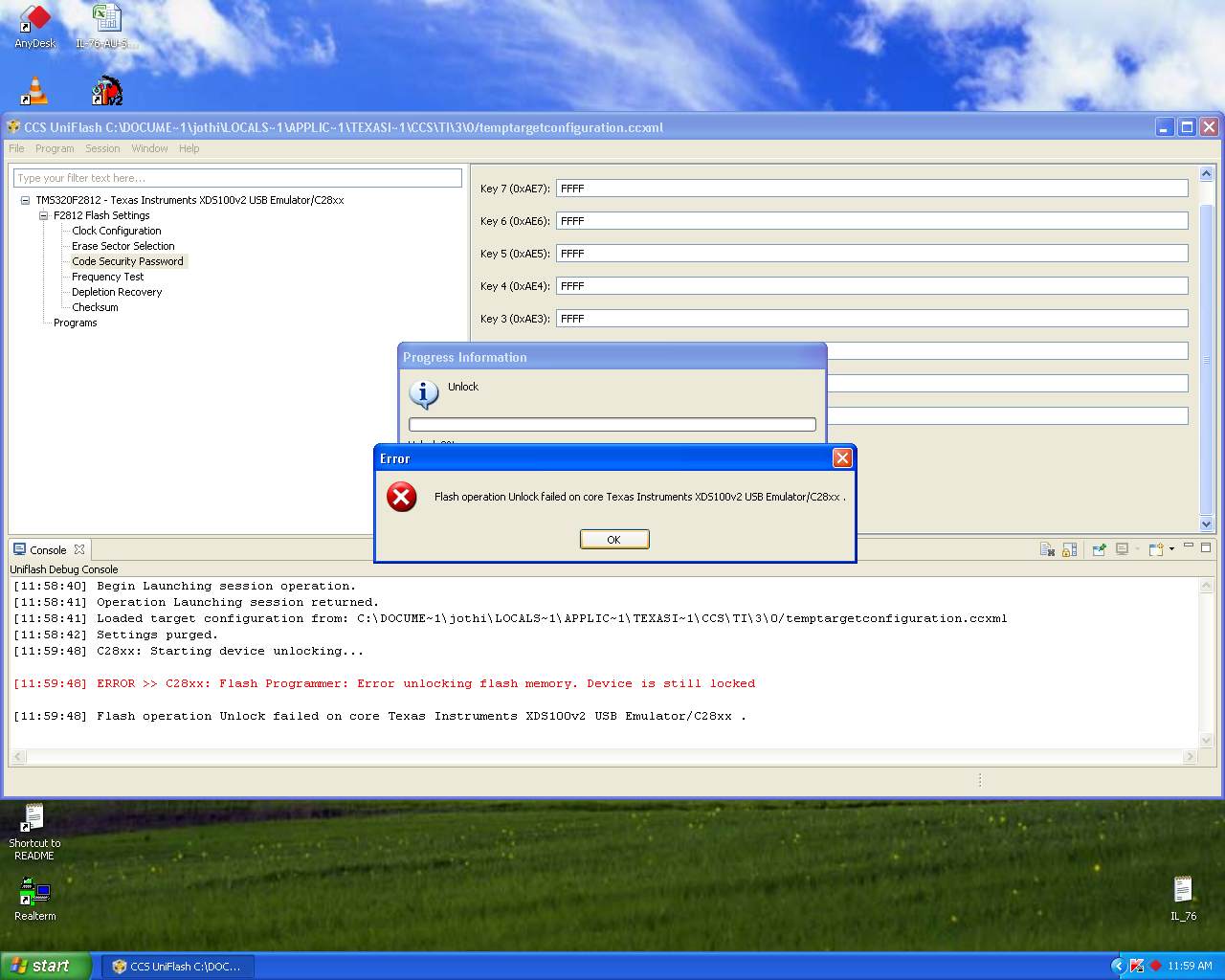Close the Error dialog with the red X
Image resolution: width=1225 pixels, height=980 pixels.
tap(842, 458)
